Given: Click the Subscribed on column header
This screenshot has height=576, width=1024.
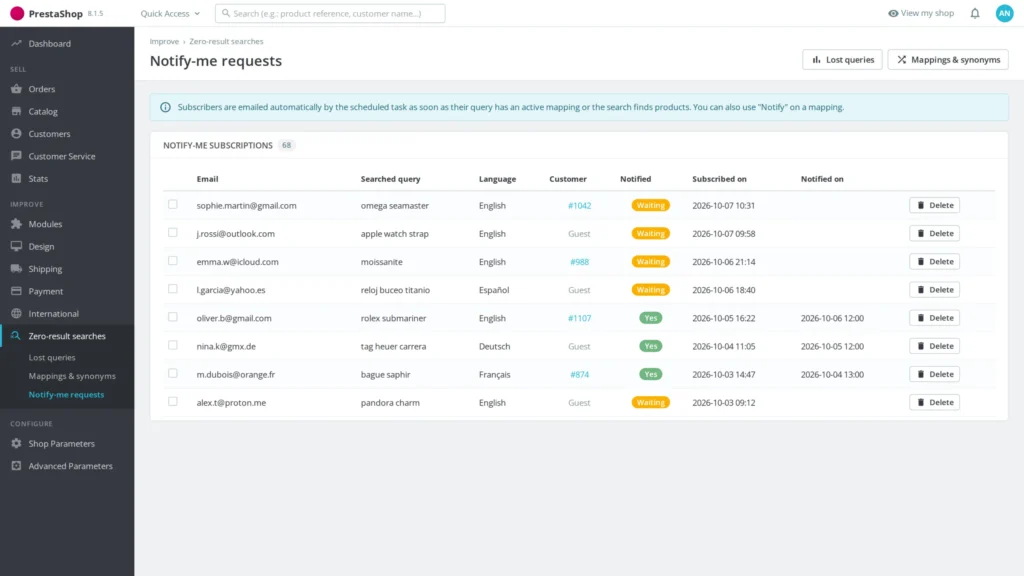Looking at the screenshot, I should tap(719, 179).
